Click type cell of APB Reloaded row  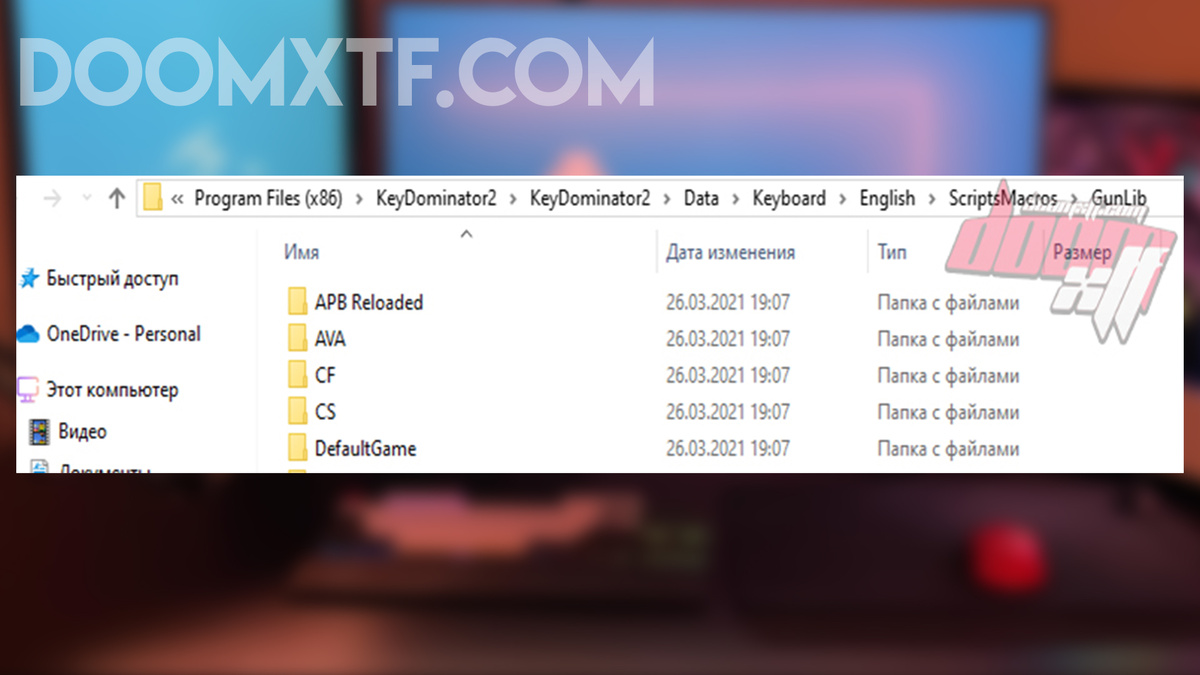pos(948,302)
